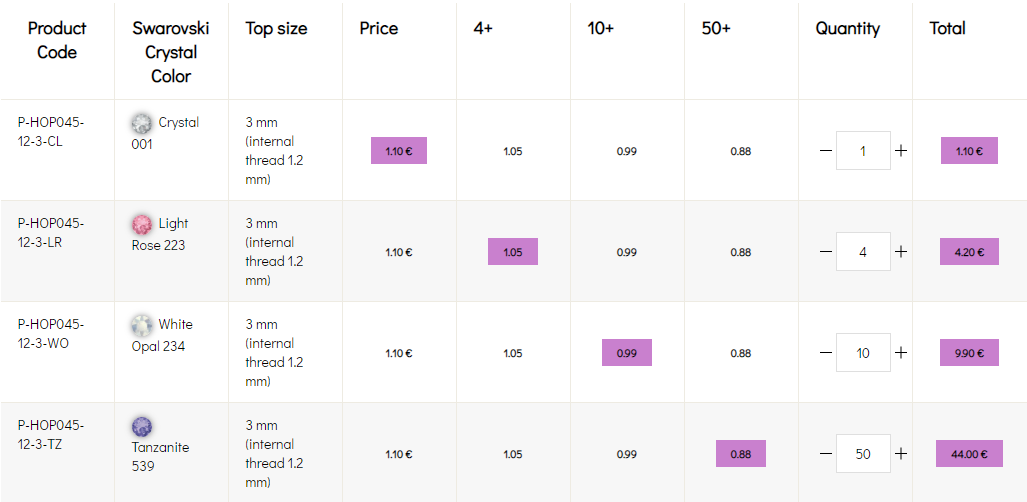The image size is (1027, 502).
Task: Select the White Opal quantity field
Action: click(x=863, y=353)
